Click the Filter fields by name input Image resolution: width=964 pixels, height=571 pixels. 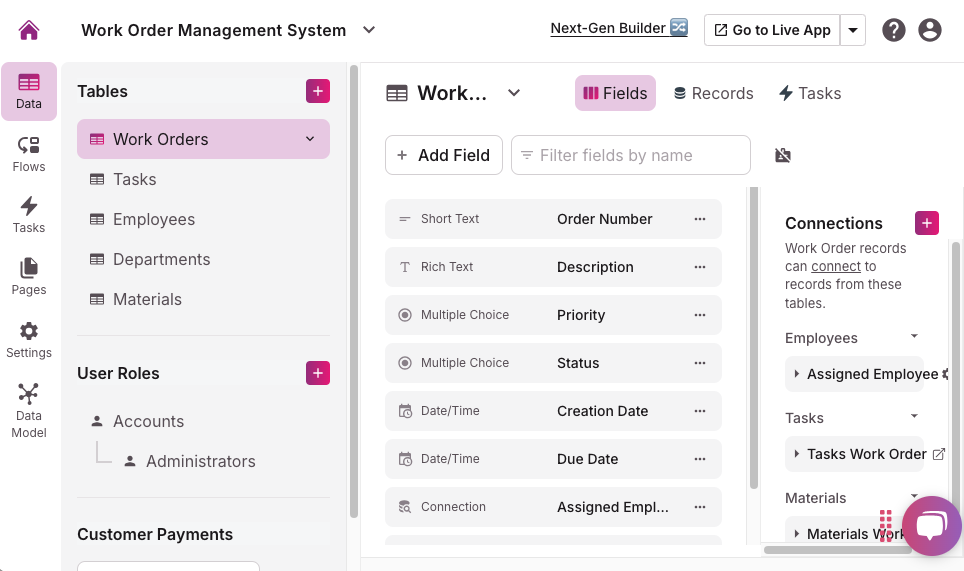pyautogui.click(x=640, y=155)
